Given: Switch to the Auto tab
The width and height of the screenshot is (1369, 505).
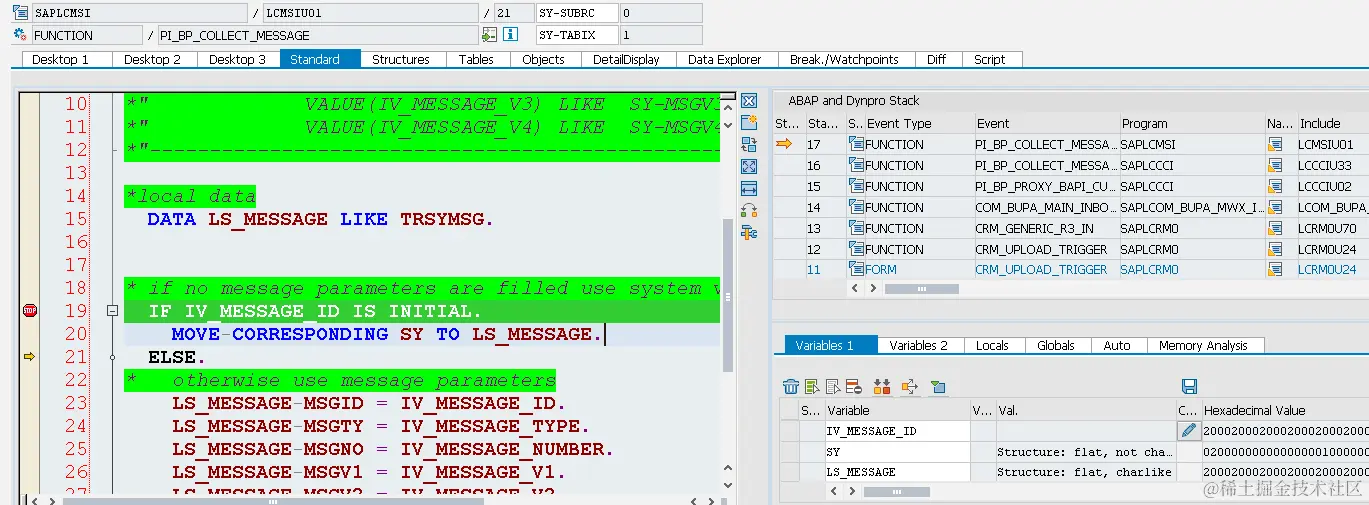Looking at the screenshot, I should click(x=1117, y=345).
